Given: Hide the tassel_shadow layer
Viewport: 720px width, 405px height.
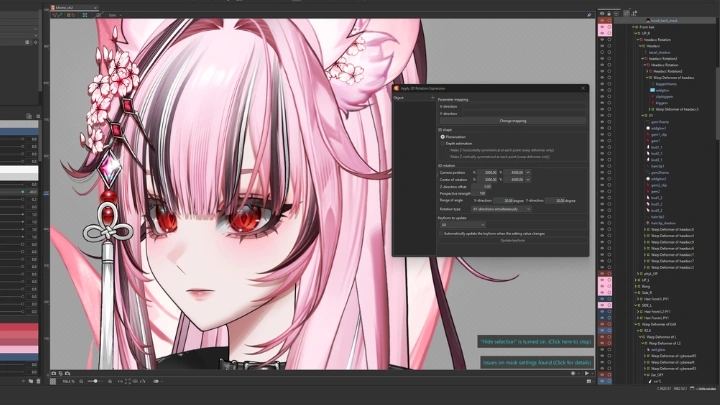Looking at the screenshot, I should [602, 52].
